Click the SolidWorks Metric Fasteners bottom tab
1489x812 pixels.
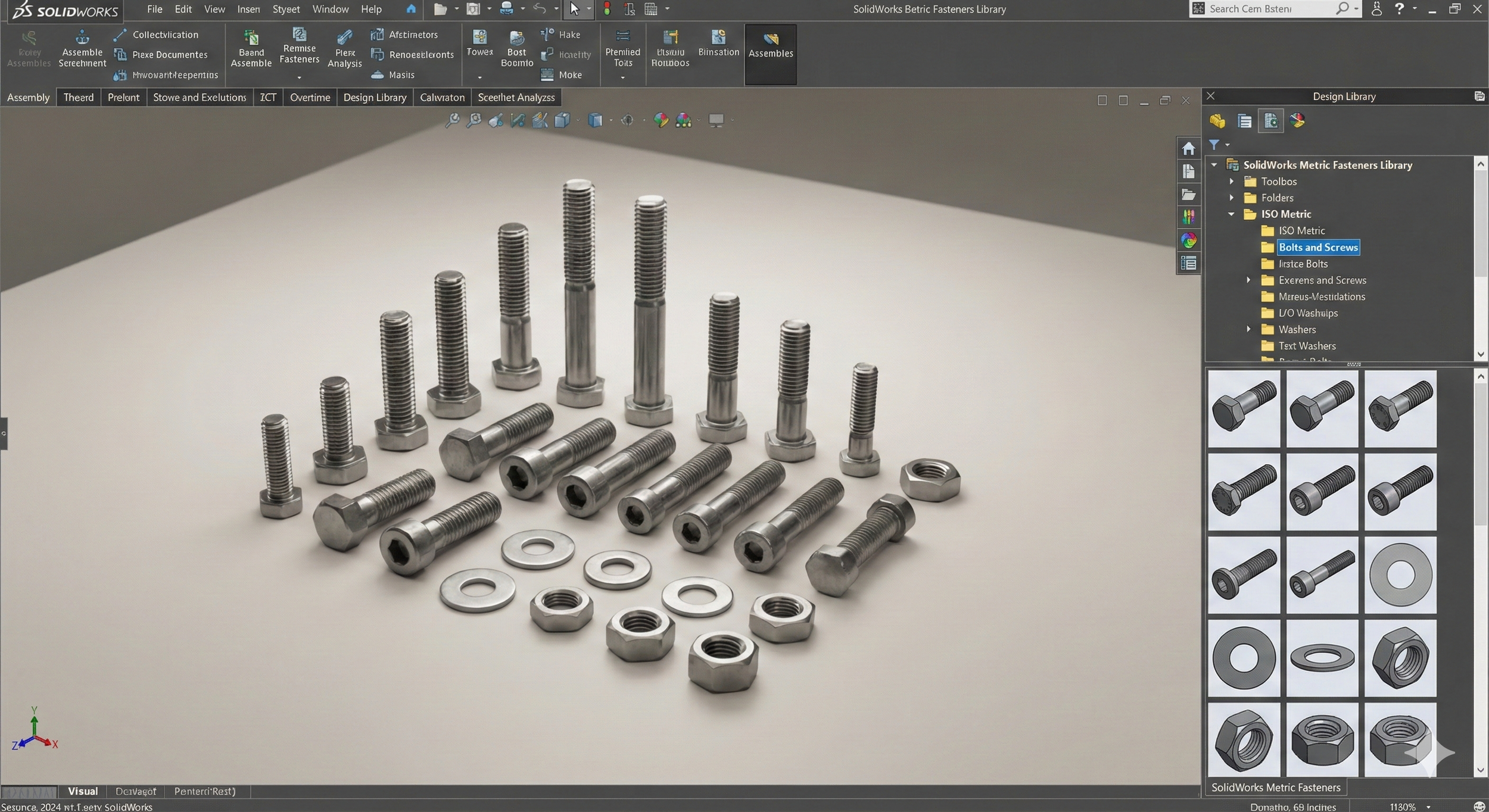pos(1275,788)
